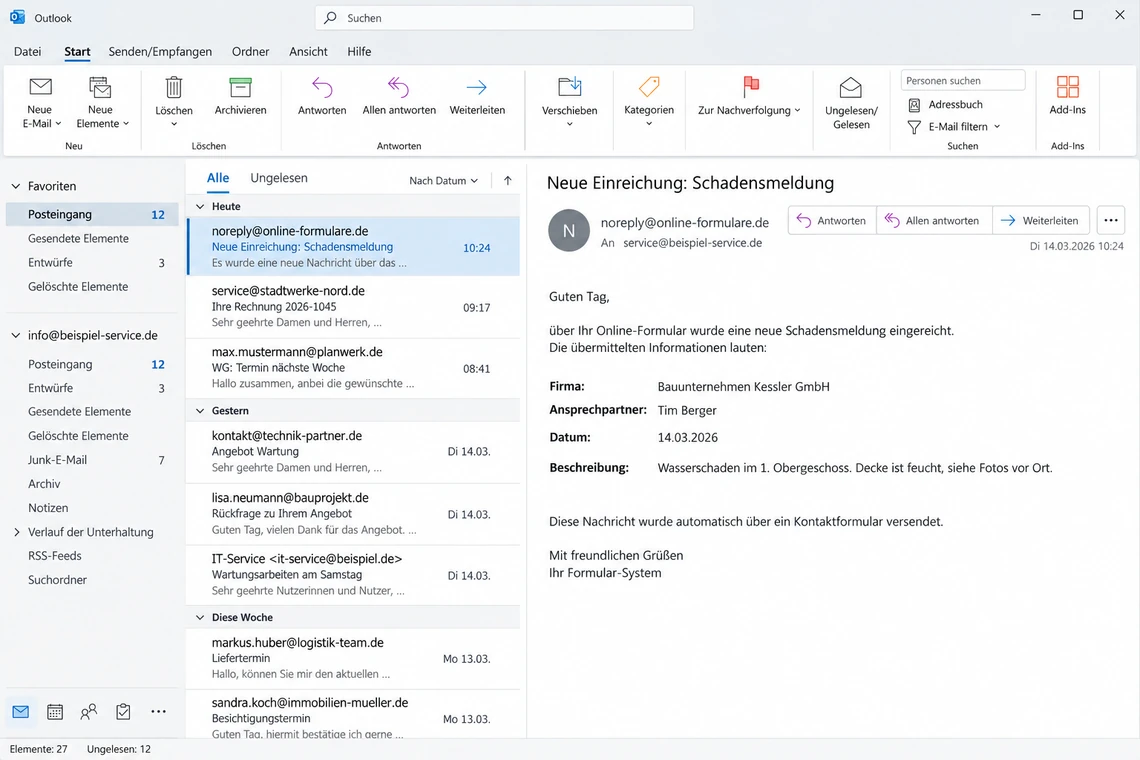Collapse the Diese Woche message group
Screen dimensions: 1140x760
[x=200, y=617]
